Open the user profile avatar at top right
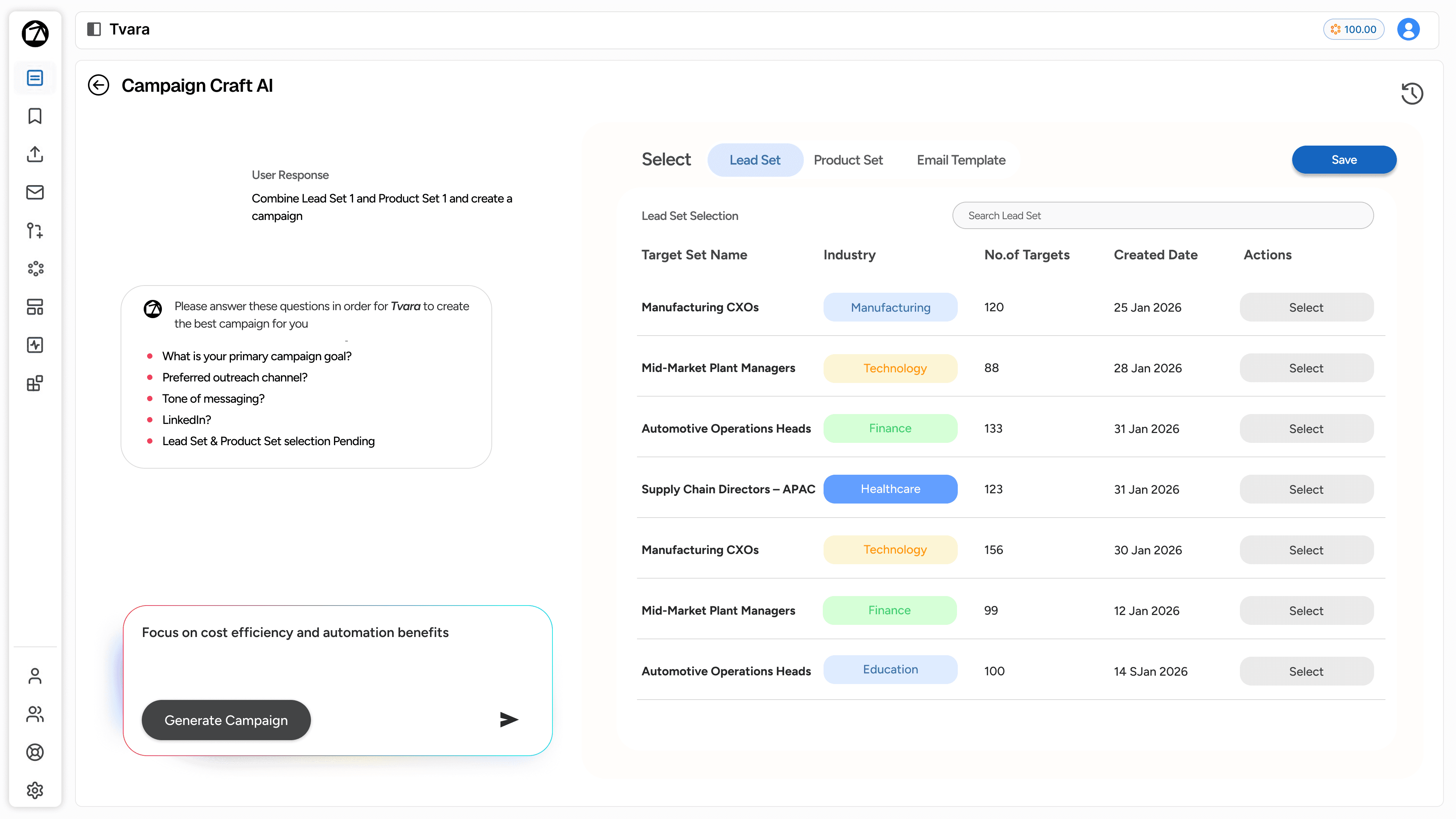Screen dimensions: 1456x819 [x=1408, y=30]
